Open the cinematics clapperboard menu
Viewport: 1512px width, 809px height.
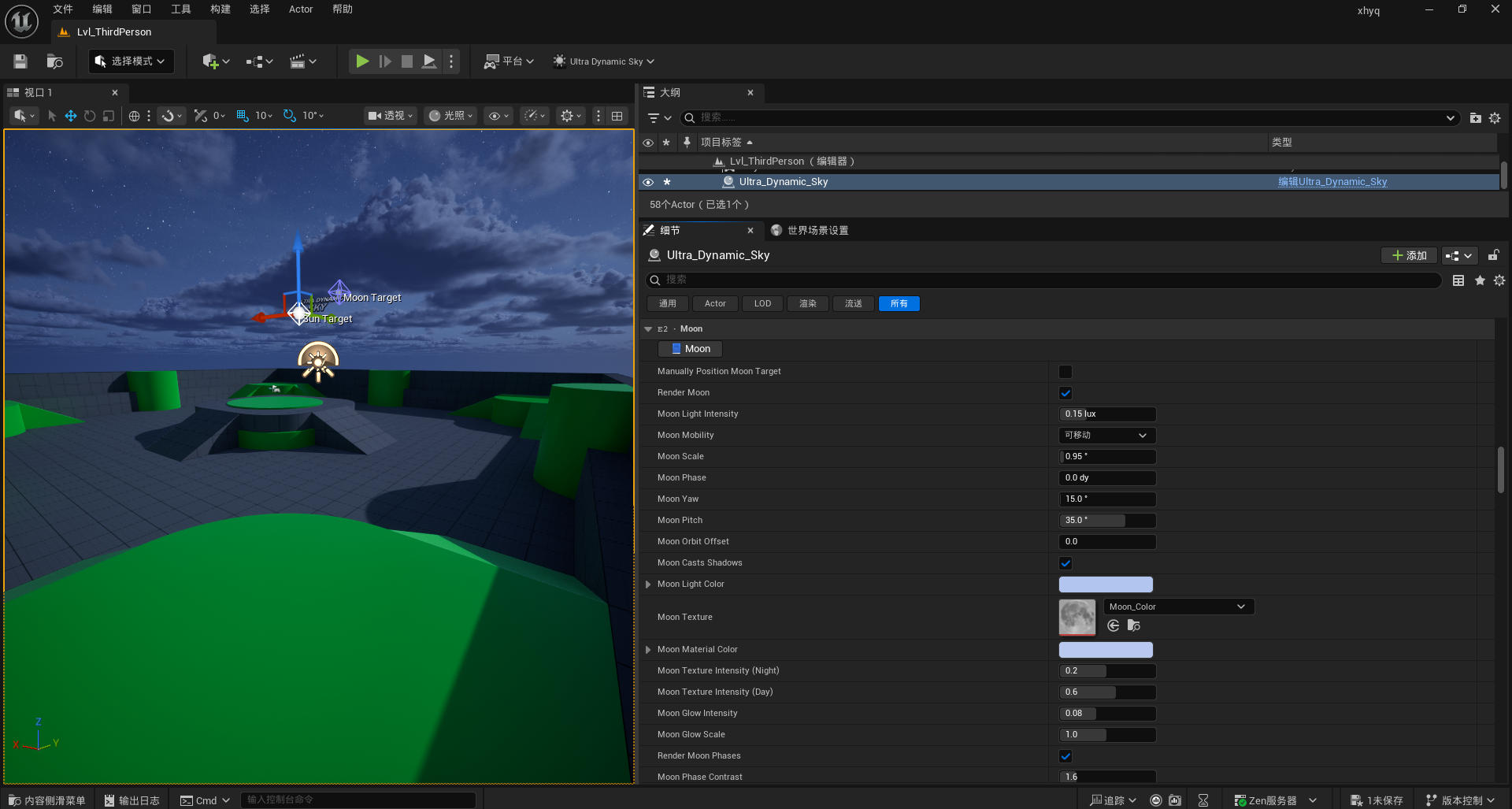pyautogui.click(x=303, y=61)
